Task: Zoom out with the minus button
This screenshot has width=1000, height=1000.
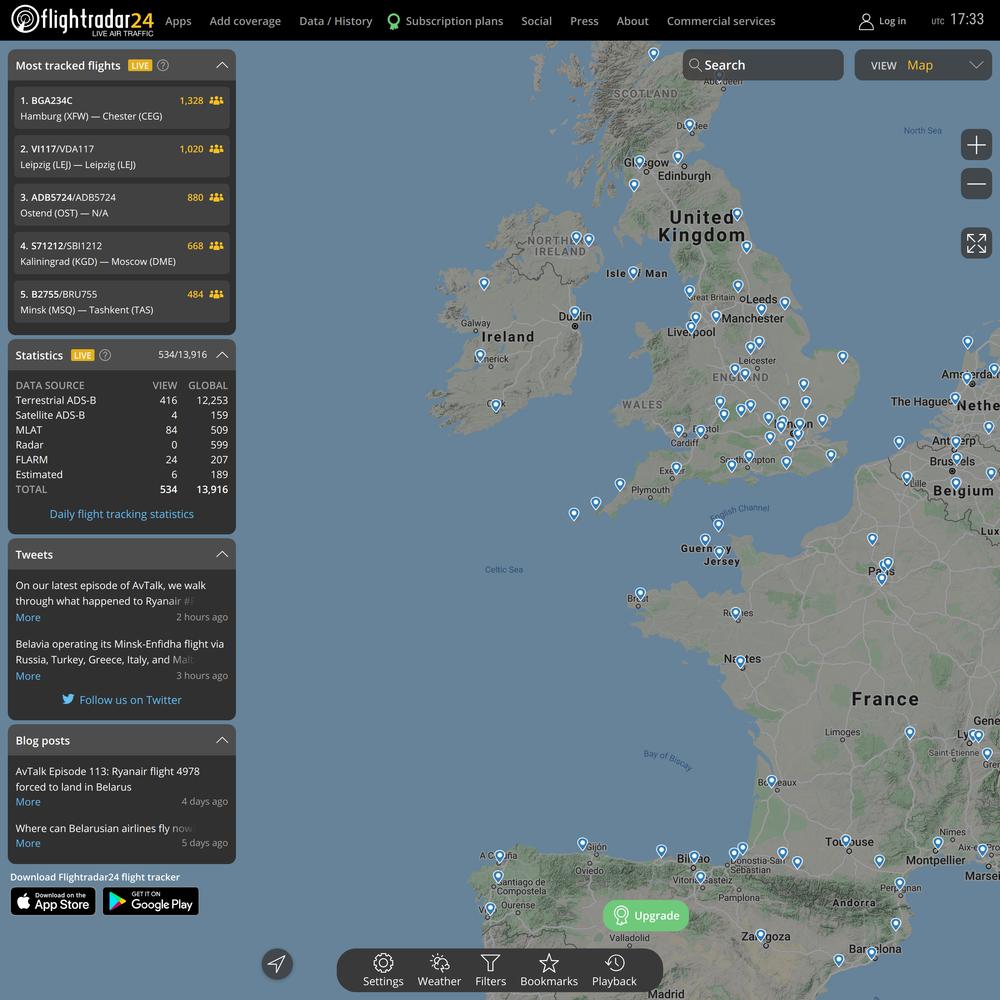Action: coord(976,184)
